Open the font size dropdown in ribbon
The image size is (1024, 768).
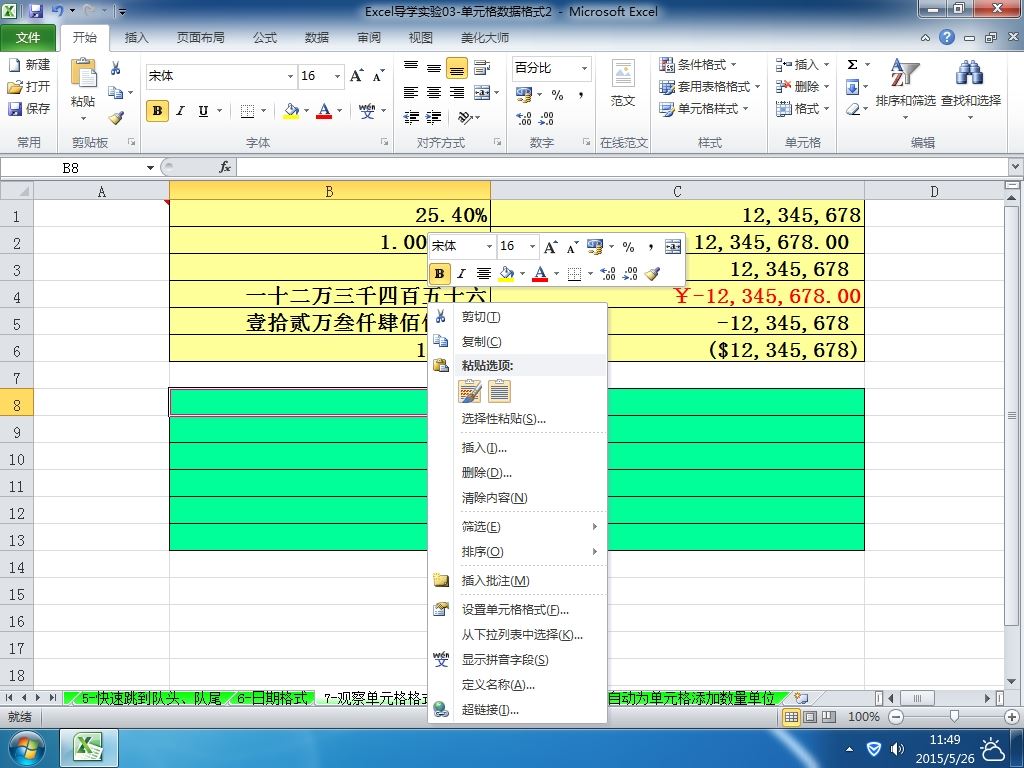pos(337,76)
